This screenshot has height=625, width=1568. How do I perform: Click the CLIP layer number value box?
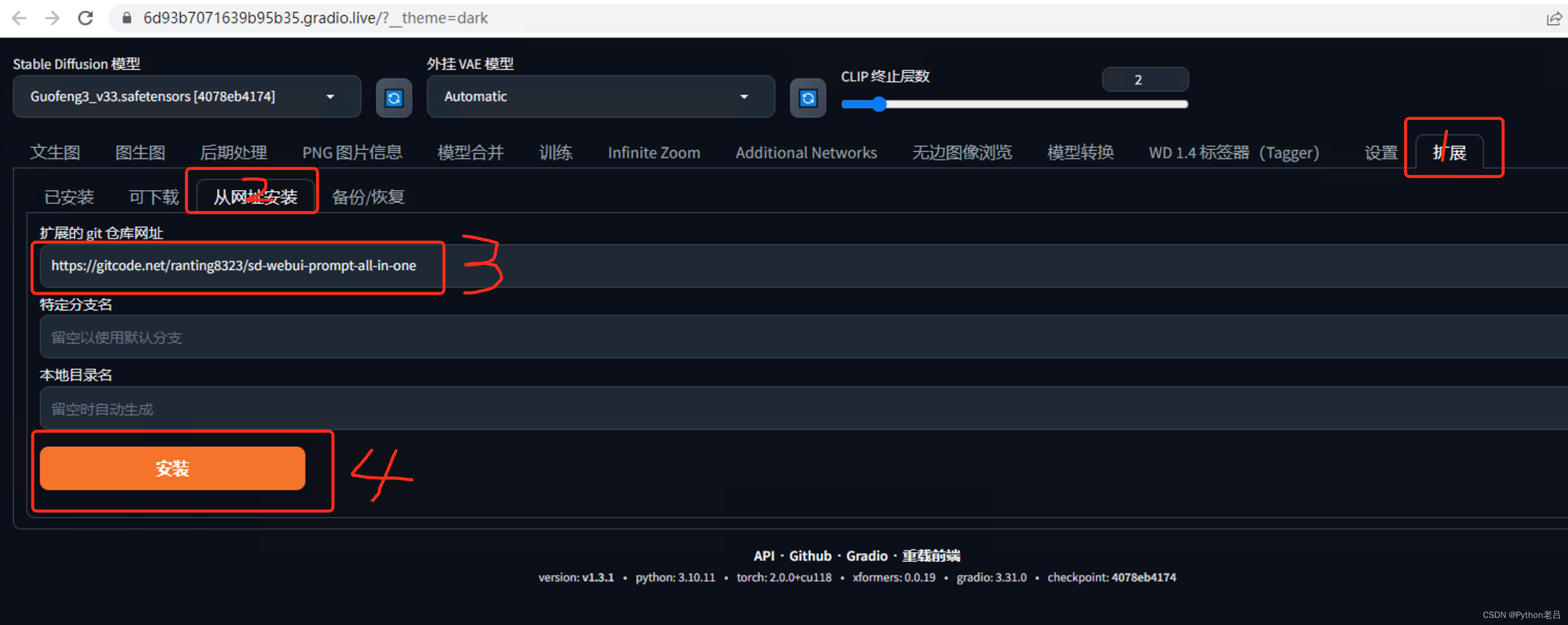[1145, 80]
